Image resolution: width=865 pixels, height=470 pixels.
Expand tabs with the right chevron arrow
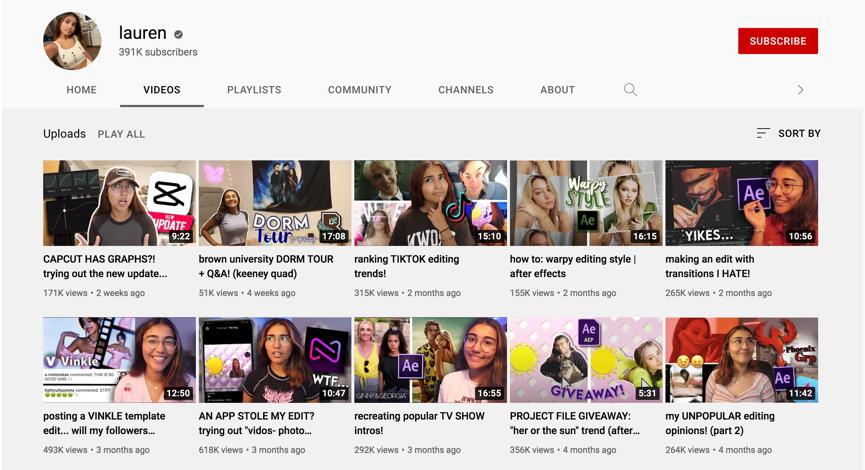coord(800,89)
